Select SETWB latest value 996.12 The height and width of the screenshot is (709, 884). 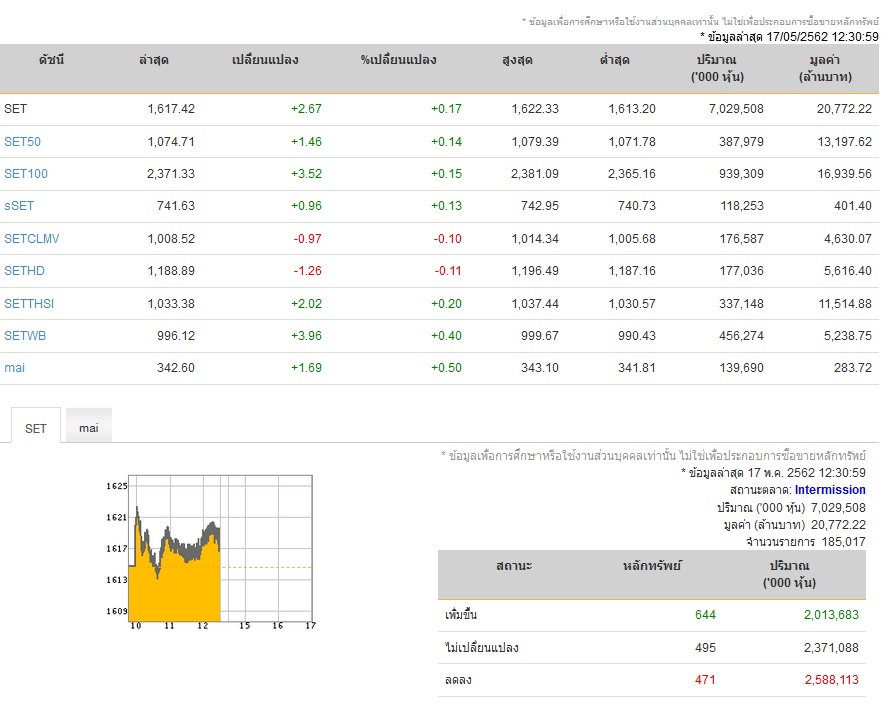(176, 335)
